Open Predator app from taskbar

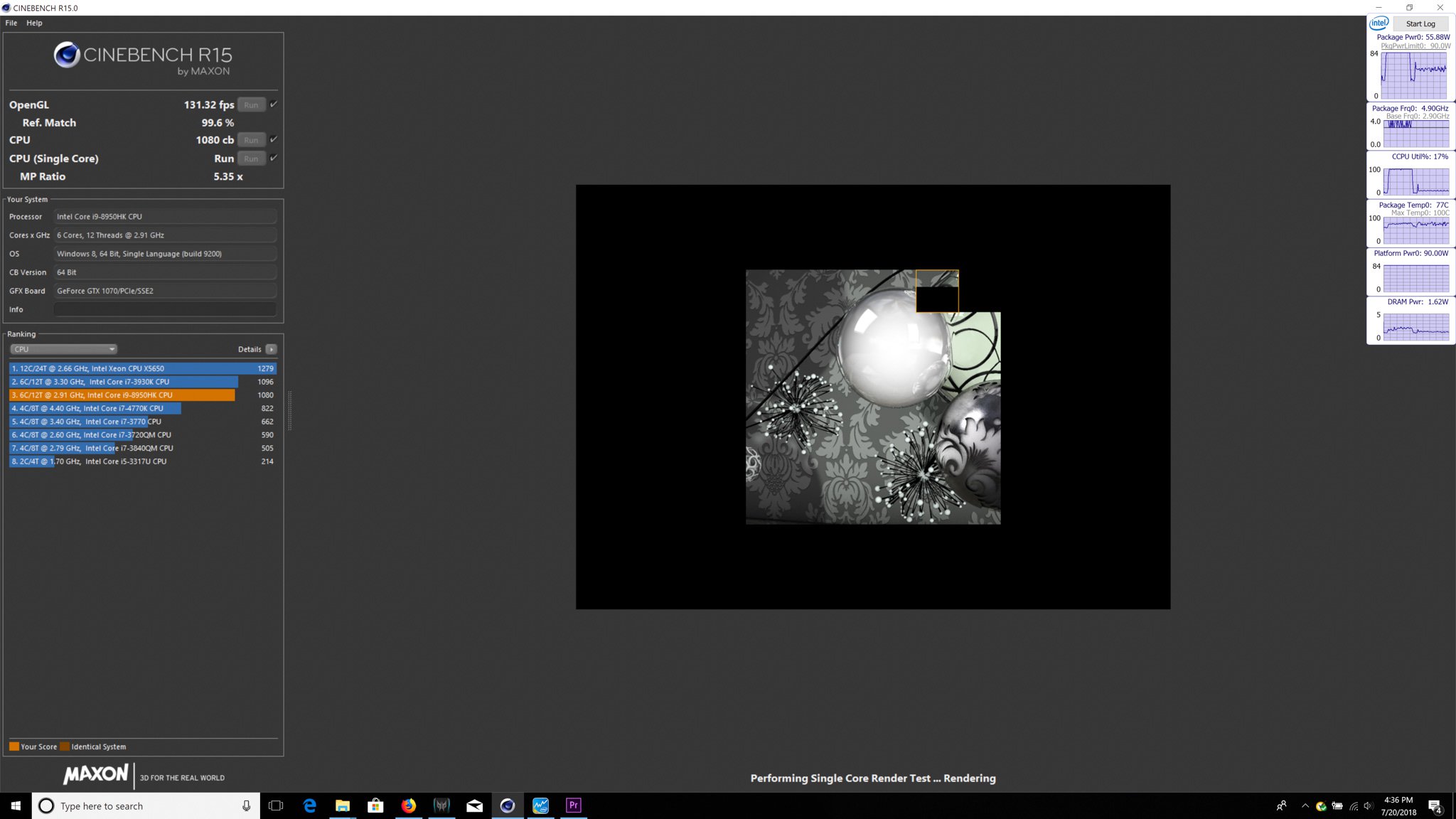pos(441,805)
